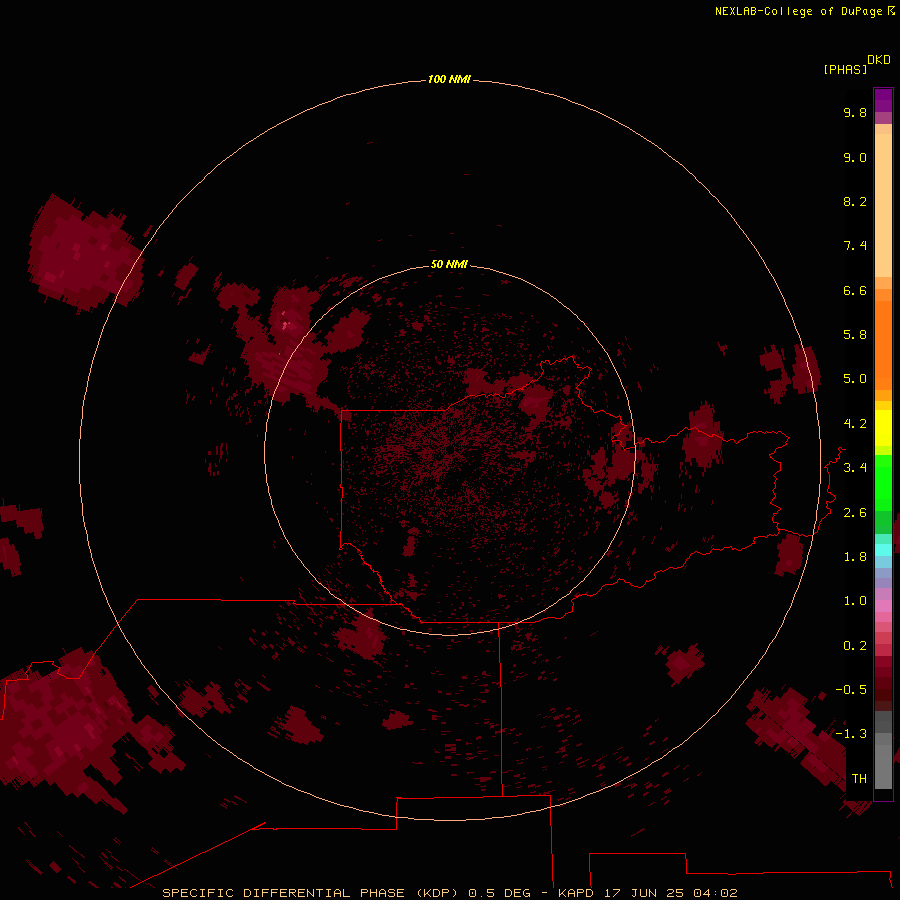Click the 1.0 scale value

pos(855,600)
